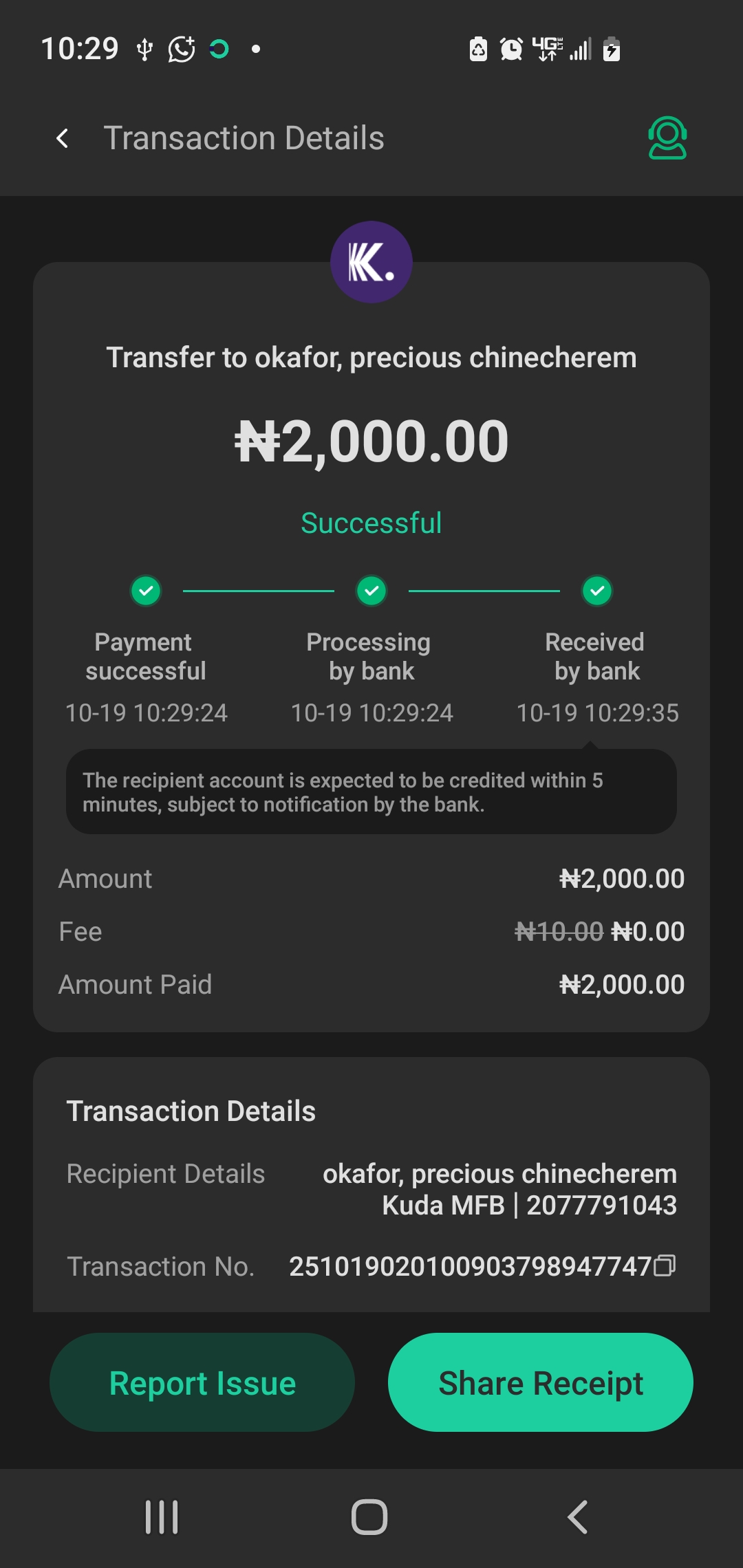
Task: Open customer support headset icon
Action: [667, 138]
